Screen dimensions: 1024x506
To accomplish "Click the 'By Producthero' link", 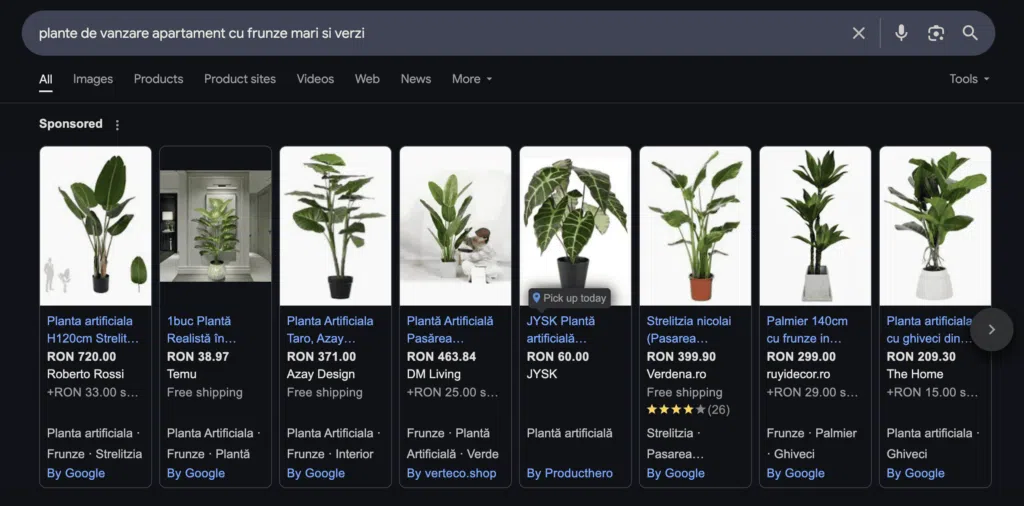I will click(569, 473).
